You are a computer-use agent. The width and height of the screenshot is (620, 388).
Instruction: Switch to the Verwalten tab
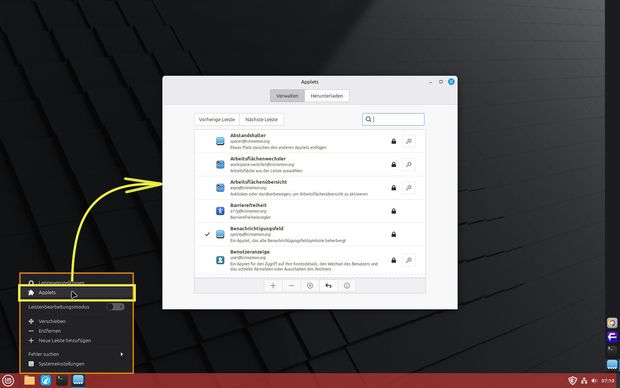pos(287,96)
